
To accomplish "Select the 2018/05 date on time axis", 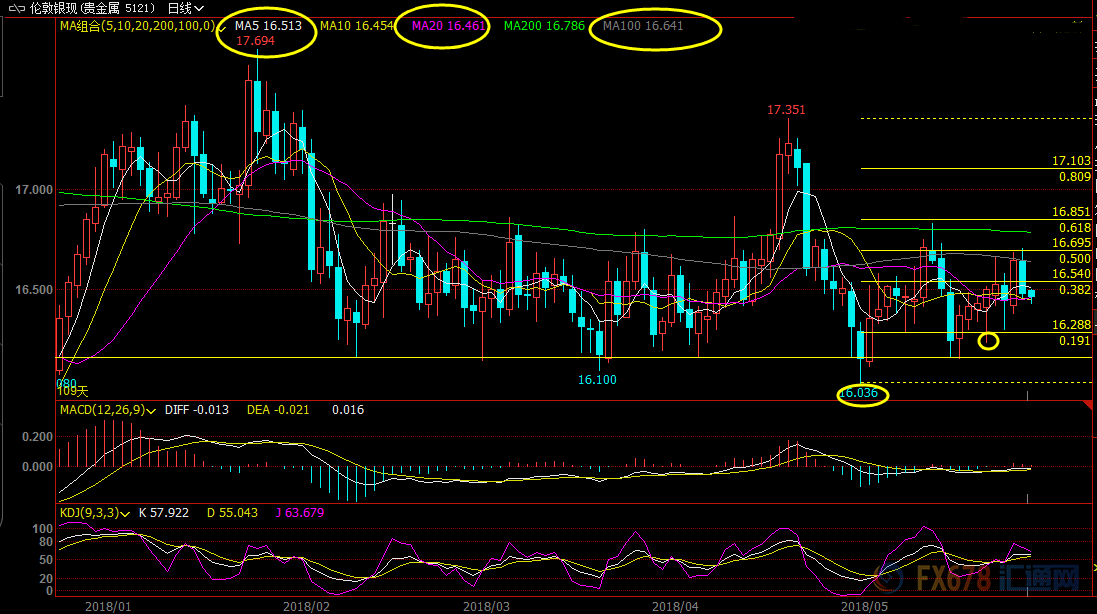I will coord(866,606).
